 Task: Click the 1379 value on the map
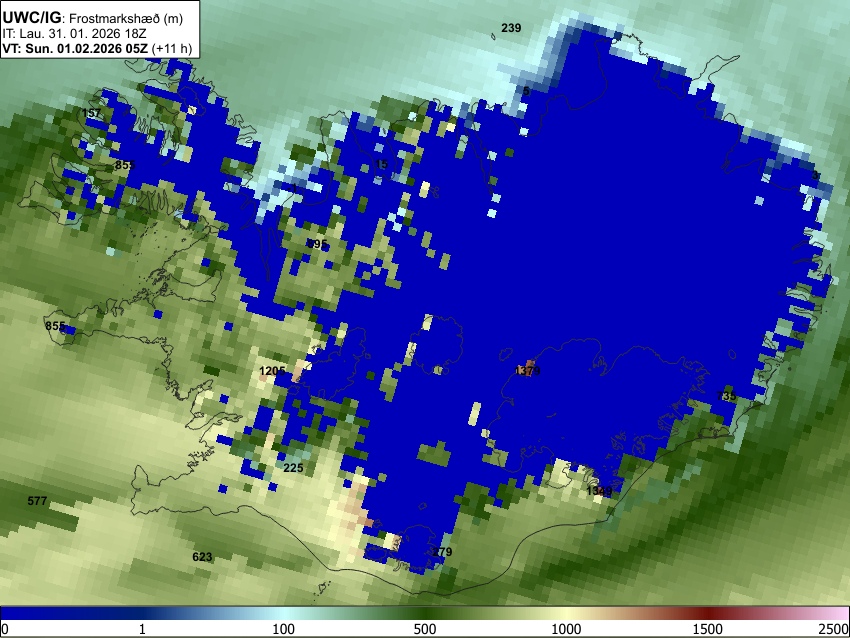coord(527,371)
